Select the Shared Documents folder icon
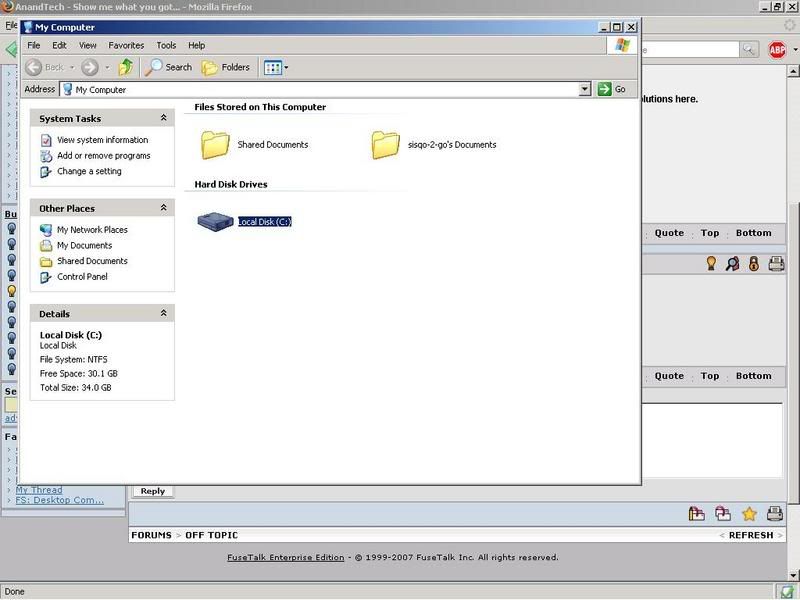This screenshot has height=600, width=800. pos(215,145)
